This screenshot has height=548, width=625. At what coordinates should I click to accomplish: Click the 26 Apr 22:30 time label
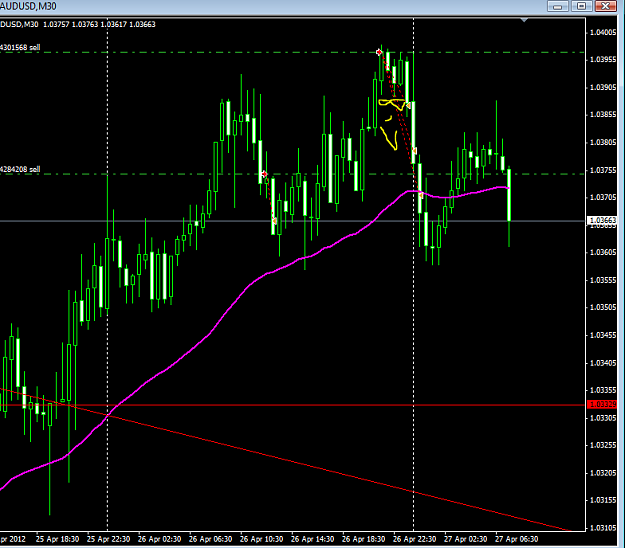415,539
